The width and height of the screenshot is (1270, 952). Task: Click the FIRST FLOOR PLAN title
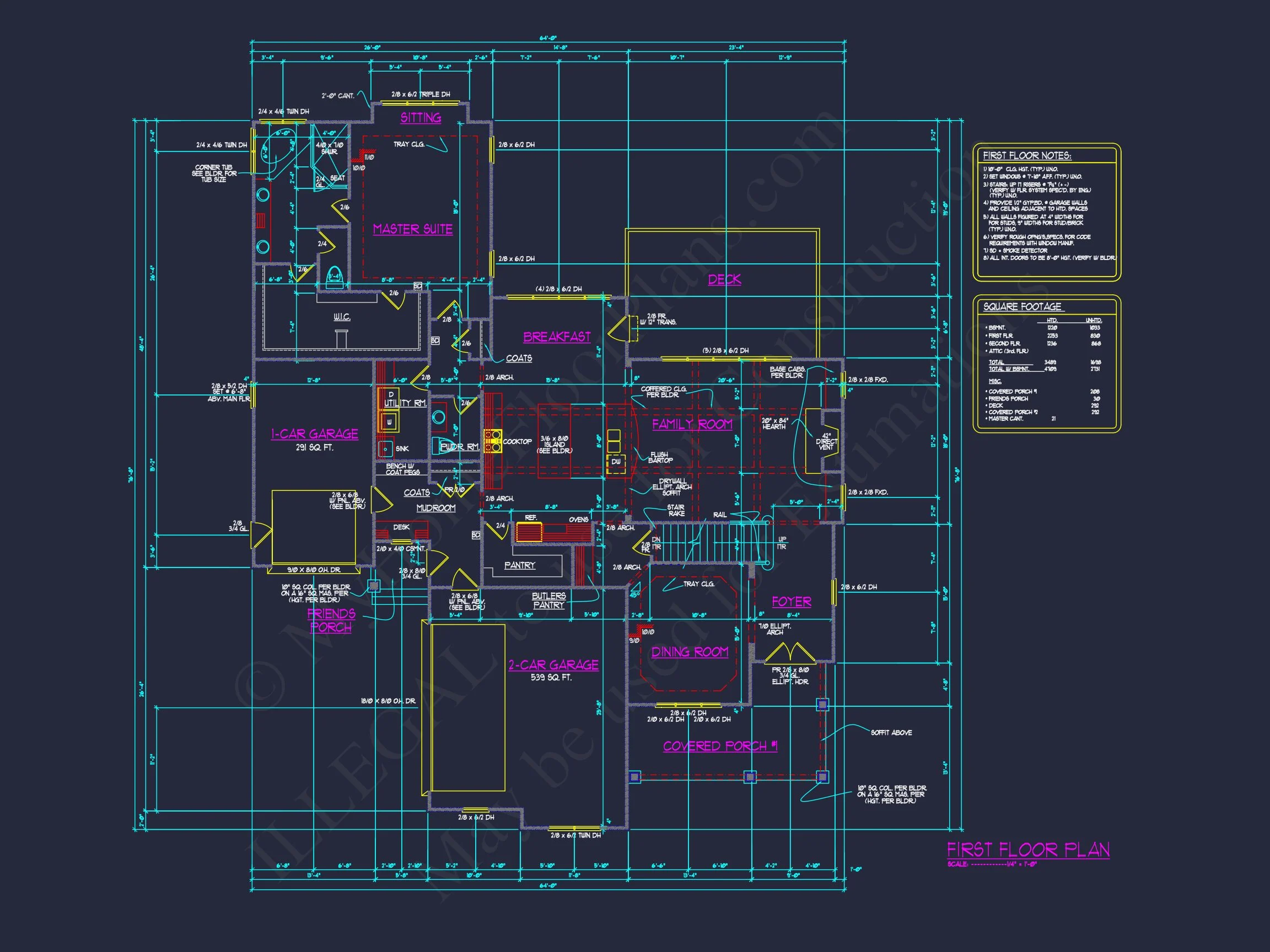point(1027,850)
